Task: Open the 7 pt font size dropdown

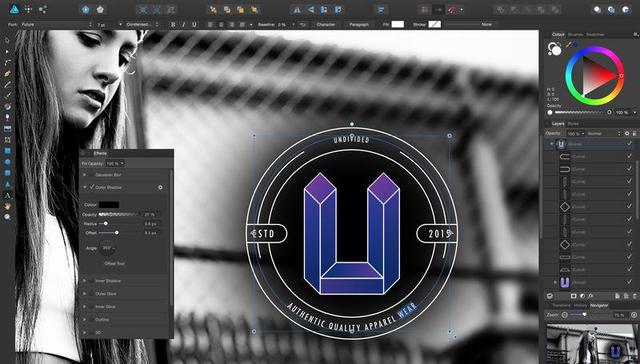Action: [109, 24]
